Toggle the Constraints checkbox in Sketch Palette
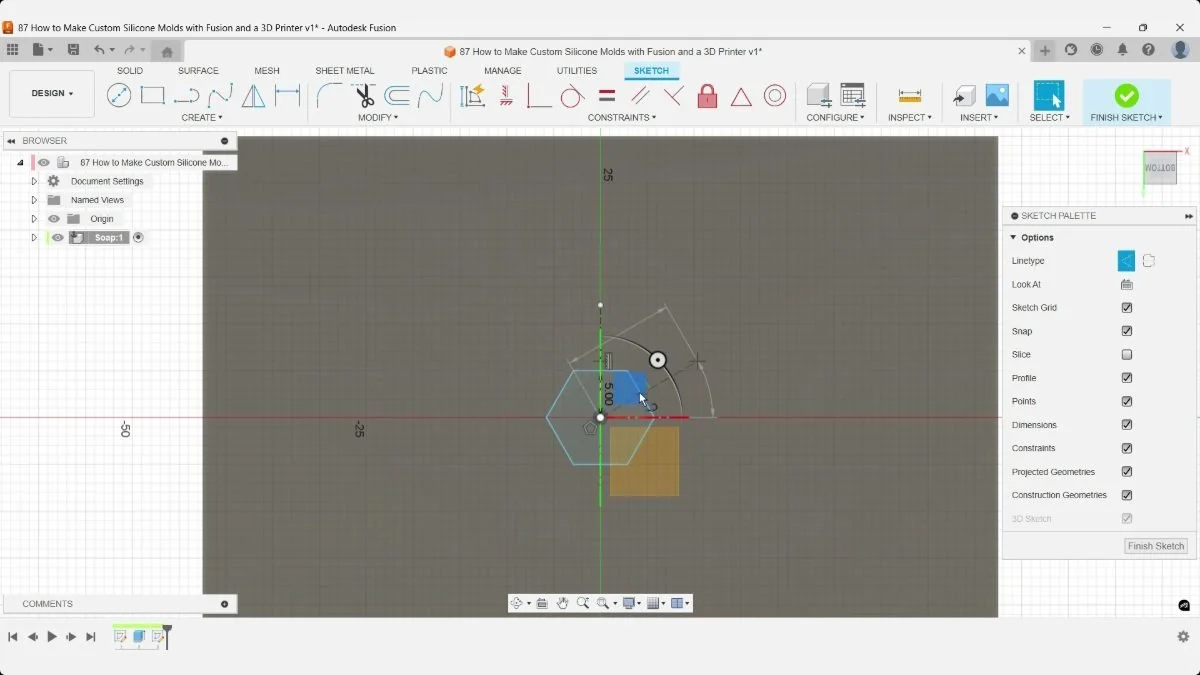Screen dimensions: 1200x675 pyautogui.click(x=1127, y=448)
